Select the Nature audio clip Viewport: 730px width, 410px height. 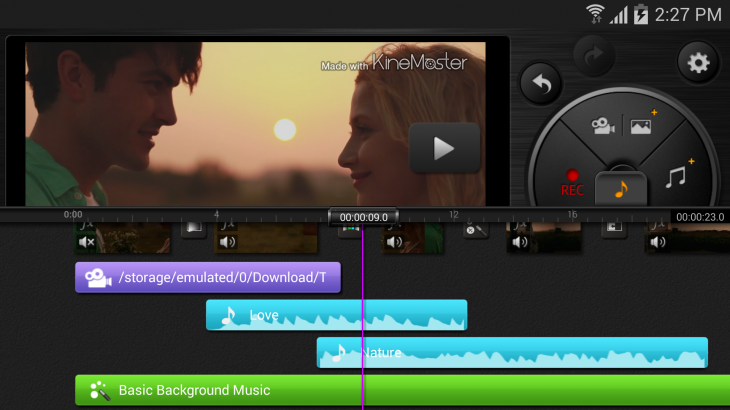click(511, 352)
